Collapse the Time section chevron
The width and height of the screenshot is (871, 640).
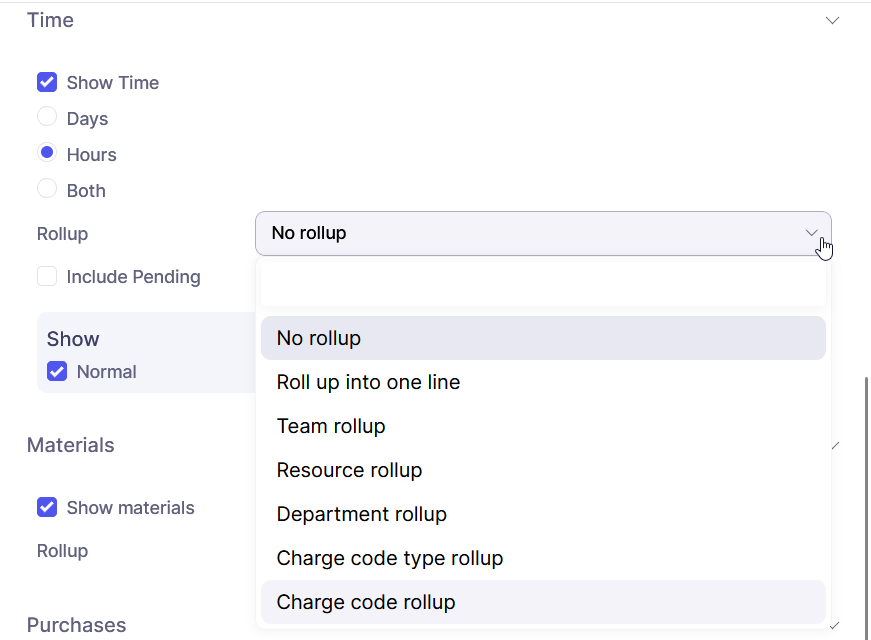pos(832,21)
